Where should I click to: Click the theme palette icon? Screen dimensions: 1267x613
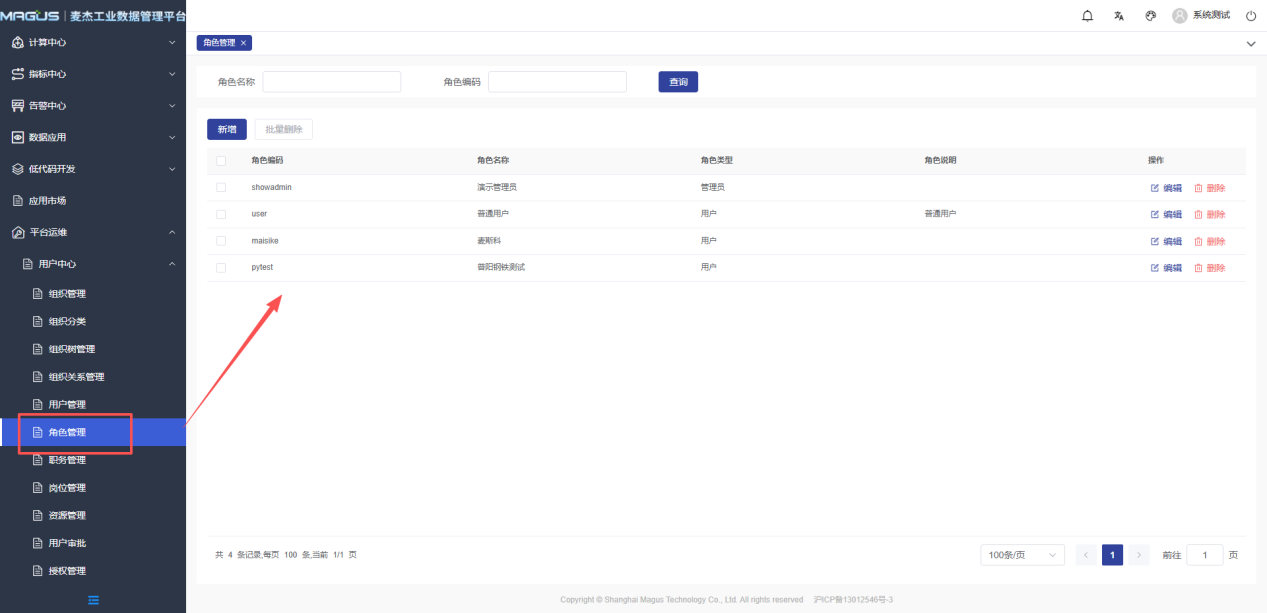(x=1150, y=16)
